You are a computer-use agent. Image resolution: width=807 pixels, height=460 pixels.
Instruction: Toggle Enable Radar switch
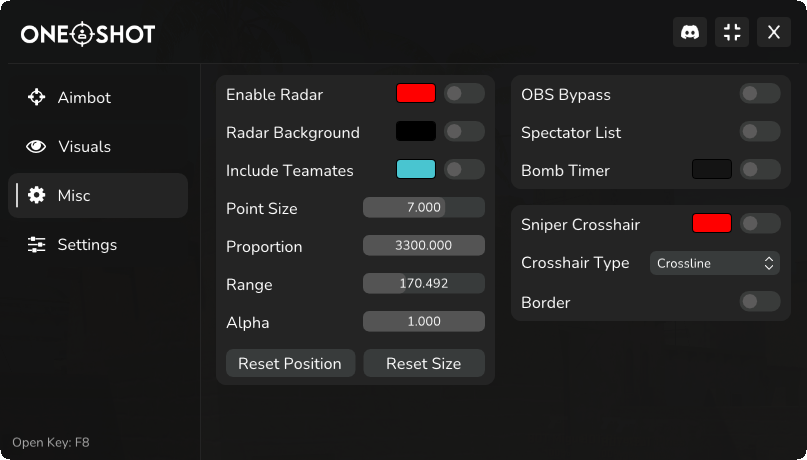464,94
